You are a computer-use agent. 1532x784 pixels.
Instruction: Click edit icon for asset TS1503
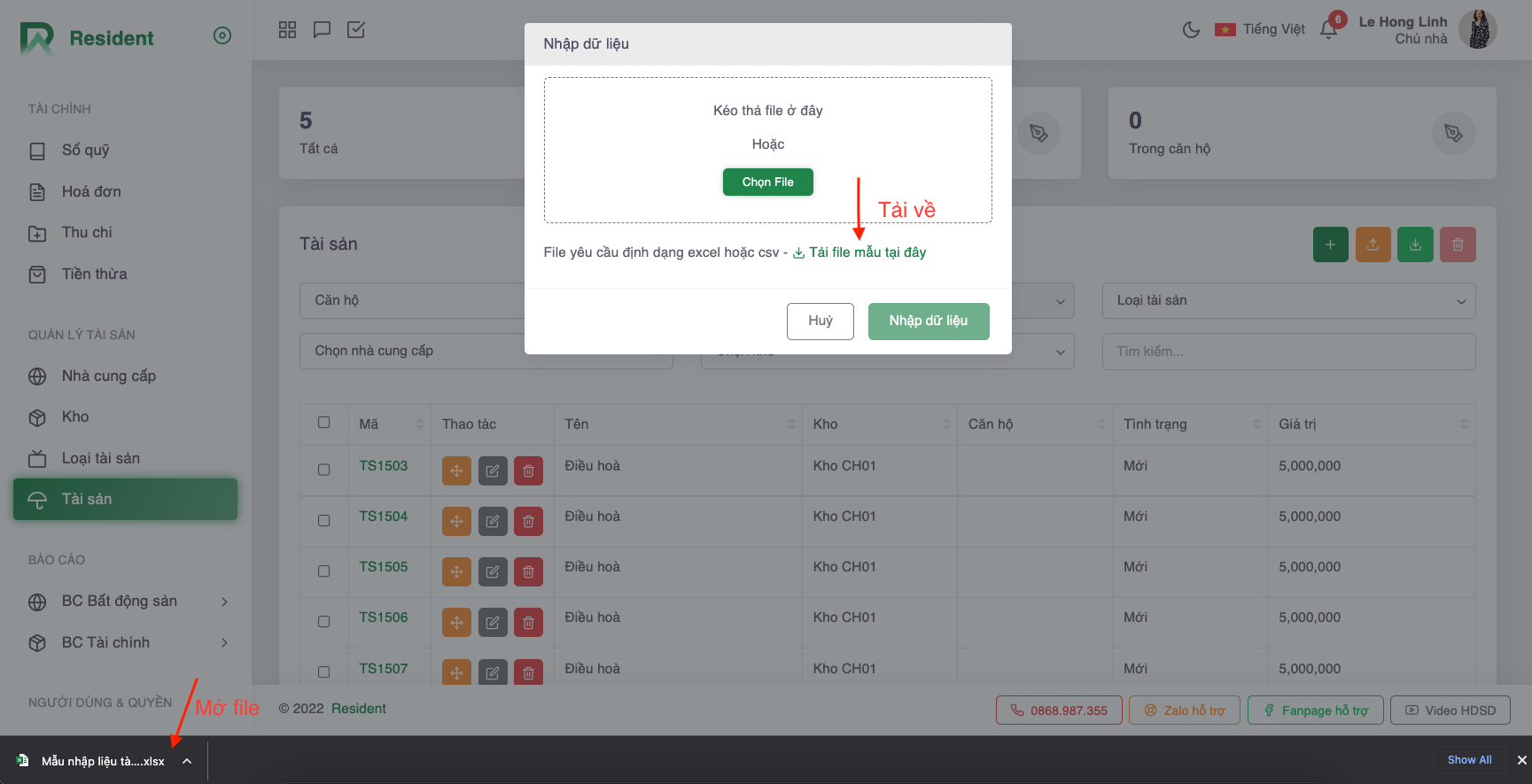[x=493, y=471]
